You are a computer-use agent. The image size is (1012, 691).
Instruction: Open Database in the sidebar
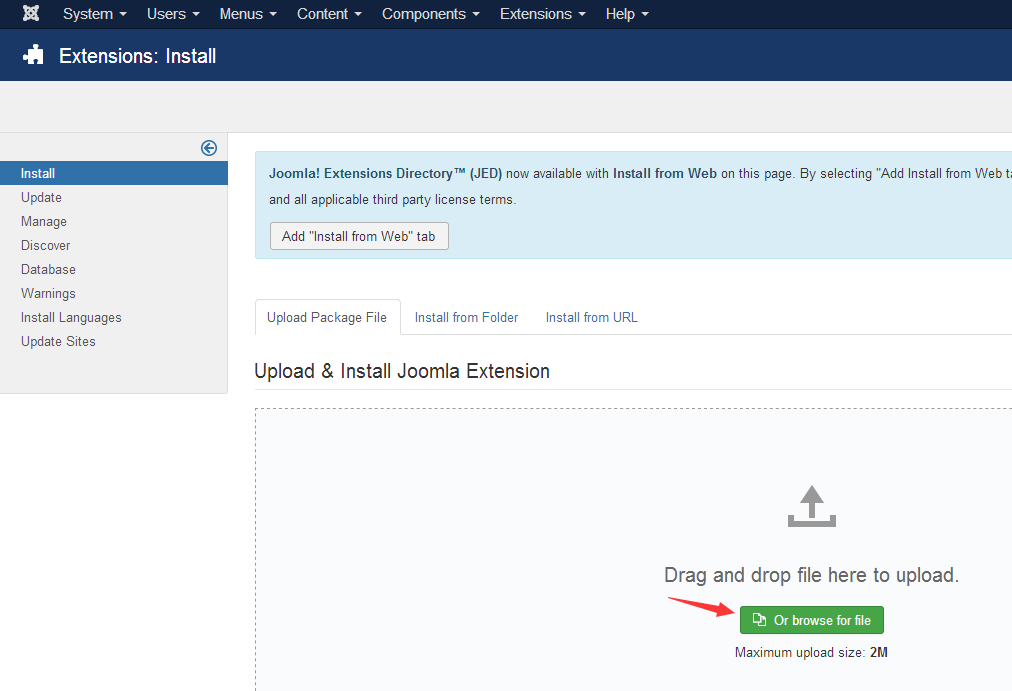(48, 269)
